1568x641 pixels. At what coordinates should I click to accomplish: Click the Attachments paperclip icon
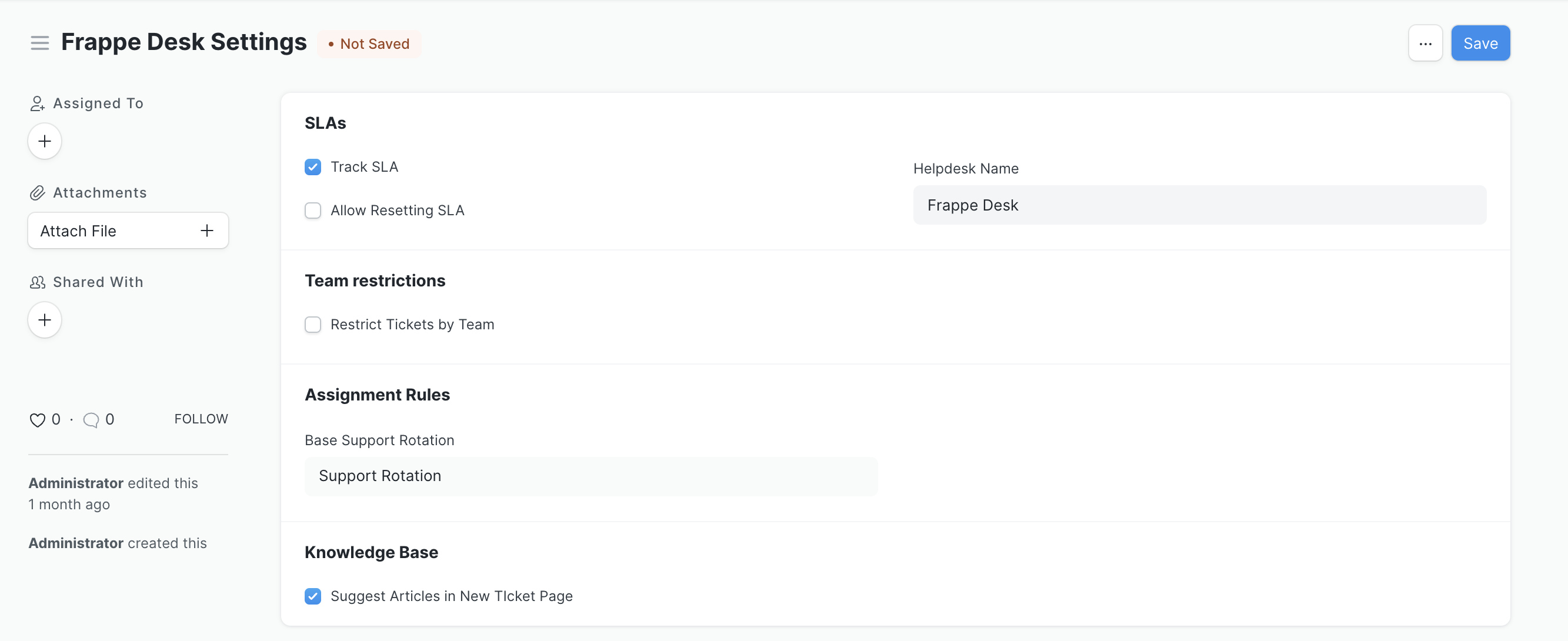click(37, 192)
